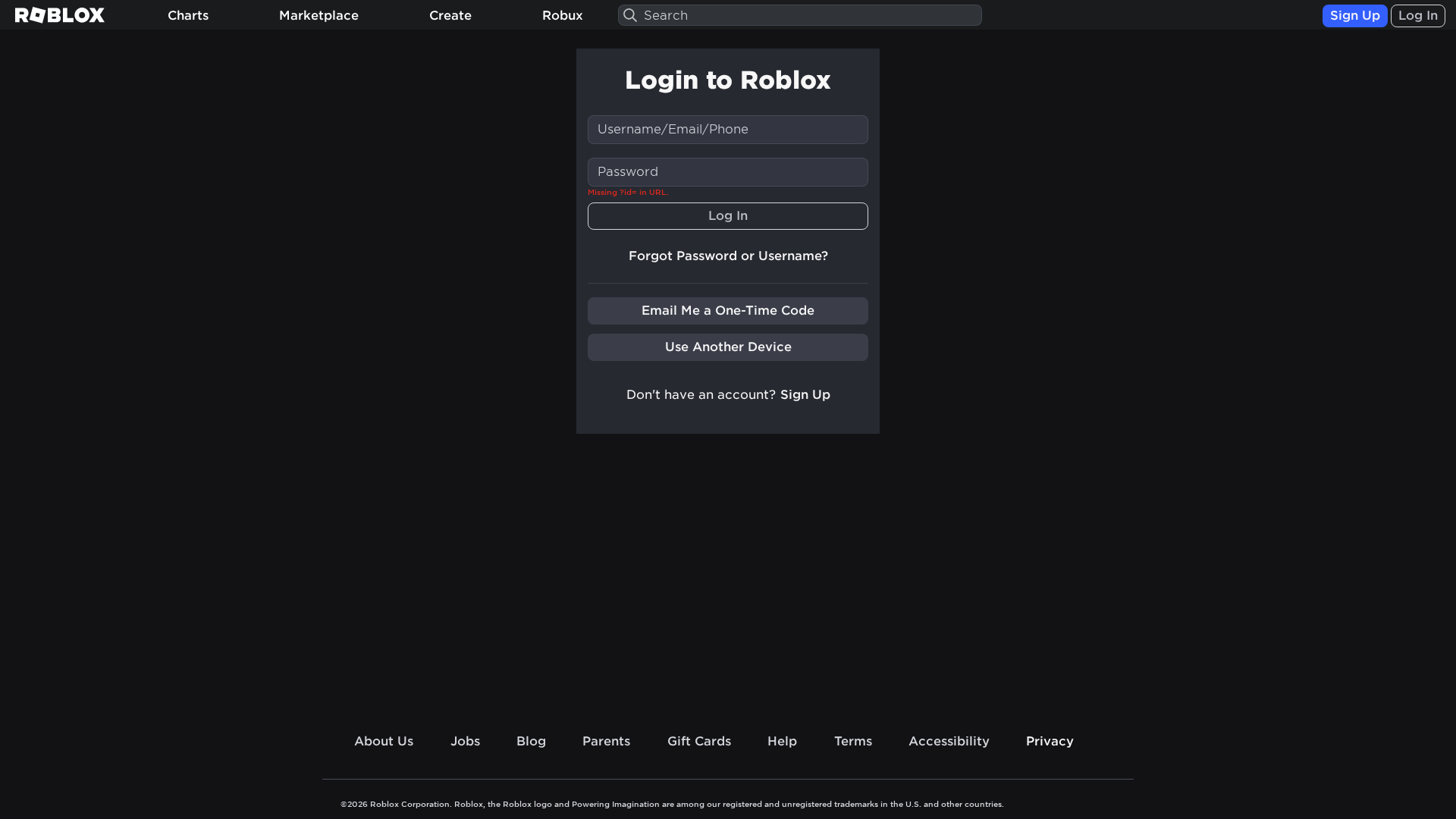Go to the Create section
The height and width of the screenshot is (819, 1456).
pyautogui.click(x=450, y=15)
